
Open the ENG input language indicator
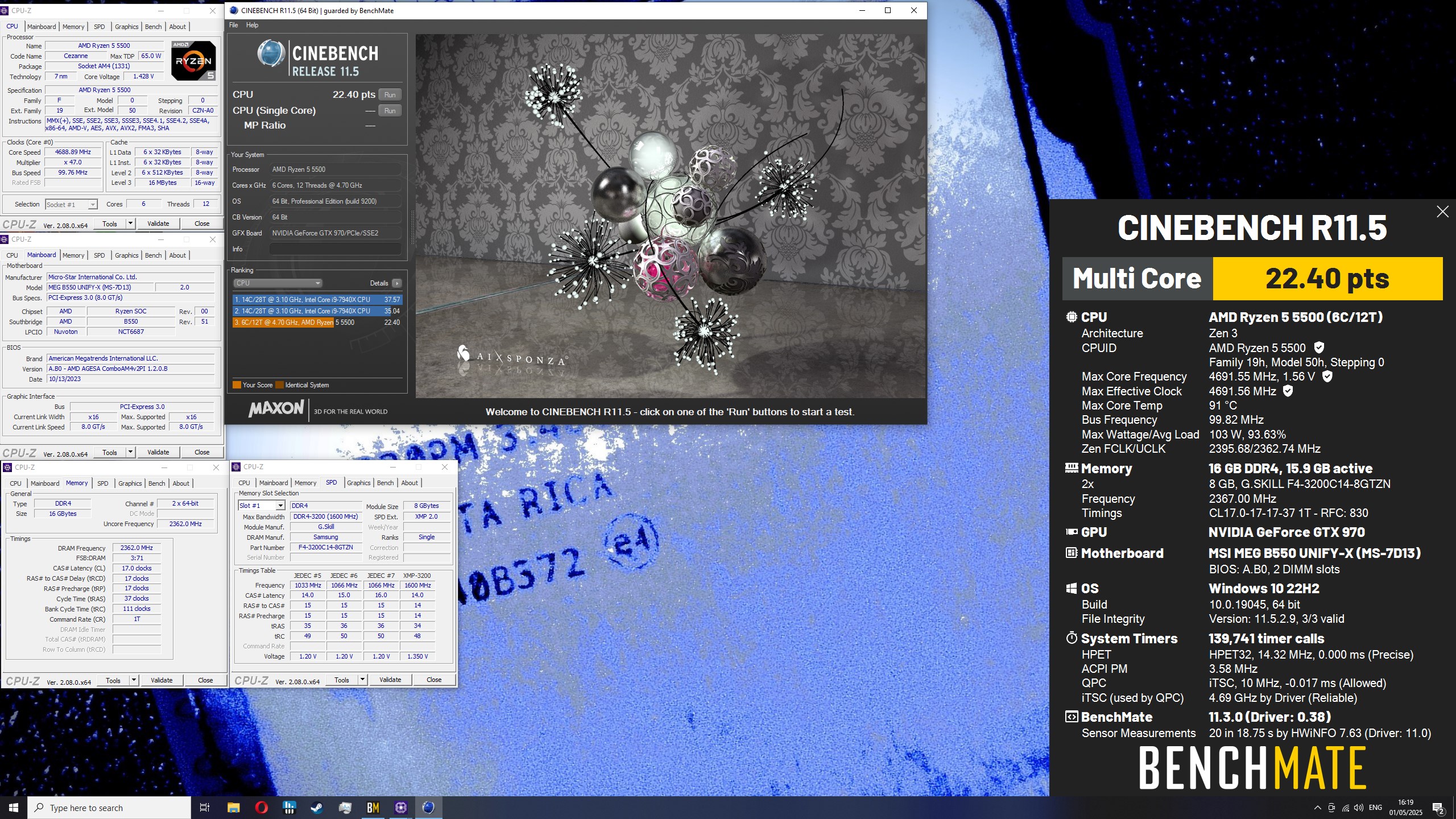click(x=1375, y=808)
